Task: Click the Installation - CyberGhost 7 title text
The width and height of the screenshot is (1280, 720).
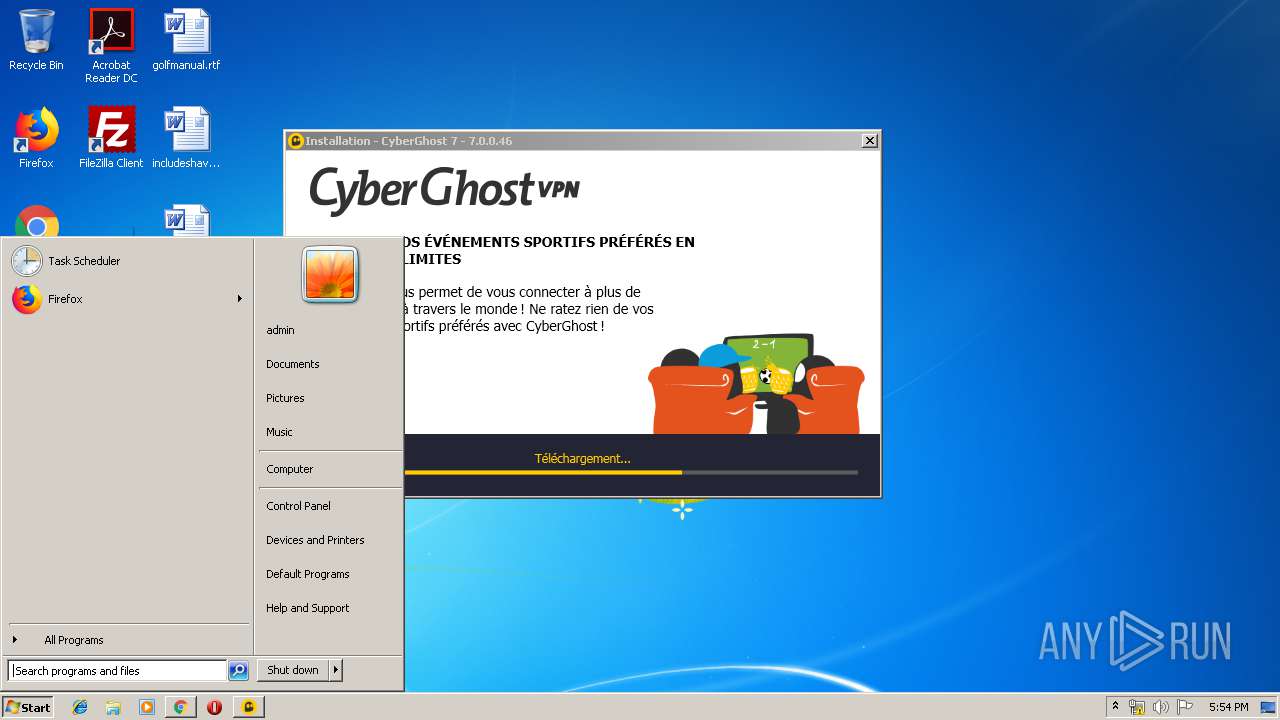Action: [x=408, y=141]
